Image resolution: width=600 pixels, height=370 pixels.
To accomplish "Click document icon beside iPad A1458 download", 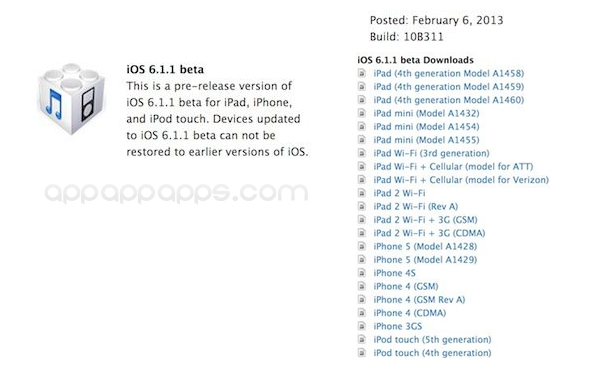I will pyautogui.click(x=362, y=73).
